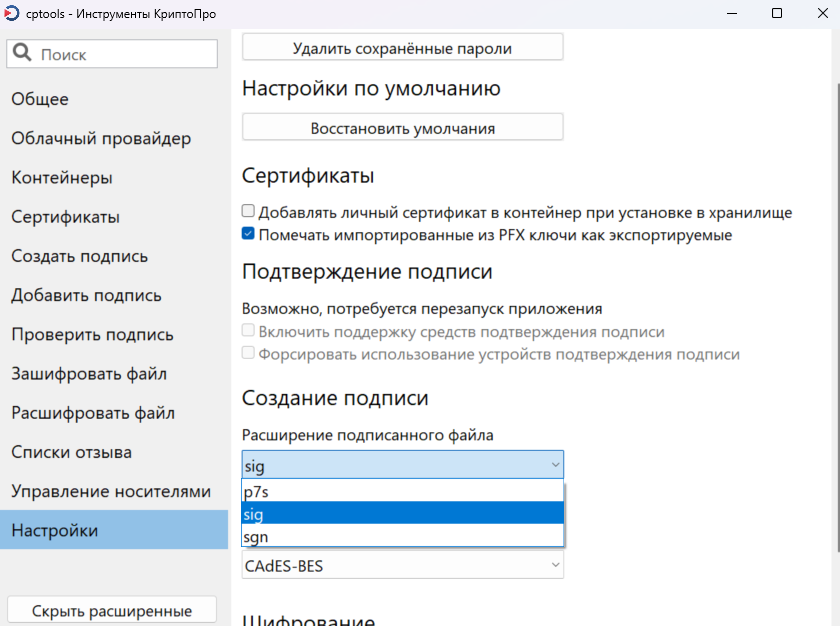Click the Расширение подписанного файла label
This screenshot has height=626, width=840.
click(x=368, y=435)
